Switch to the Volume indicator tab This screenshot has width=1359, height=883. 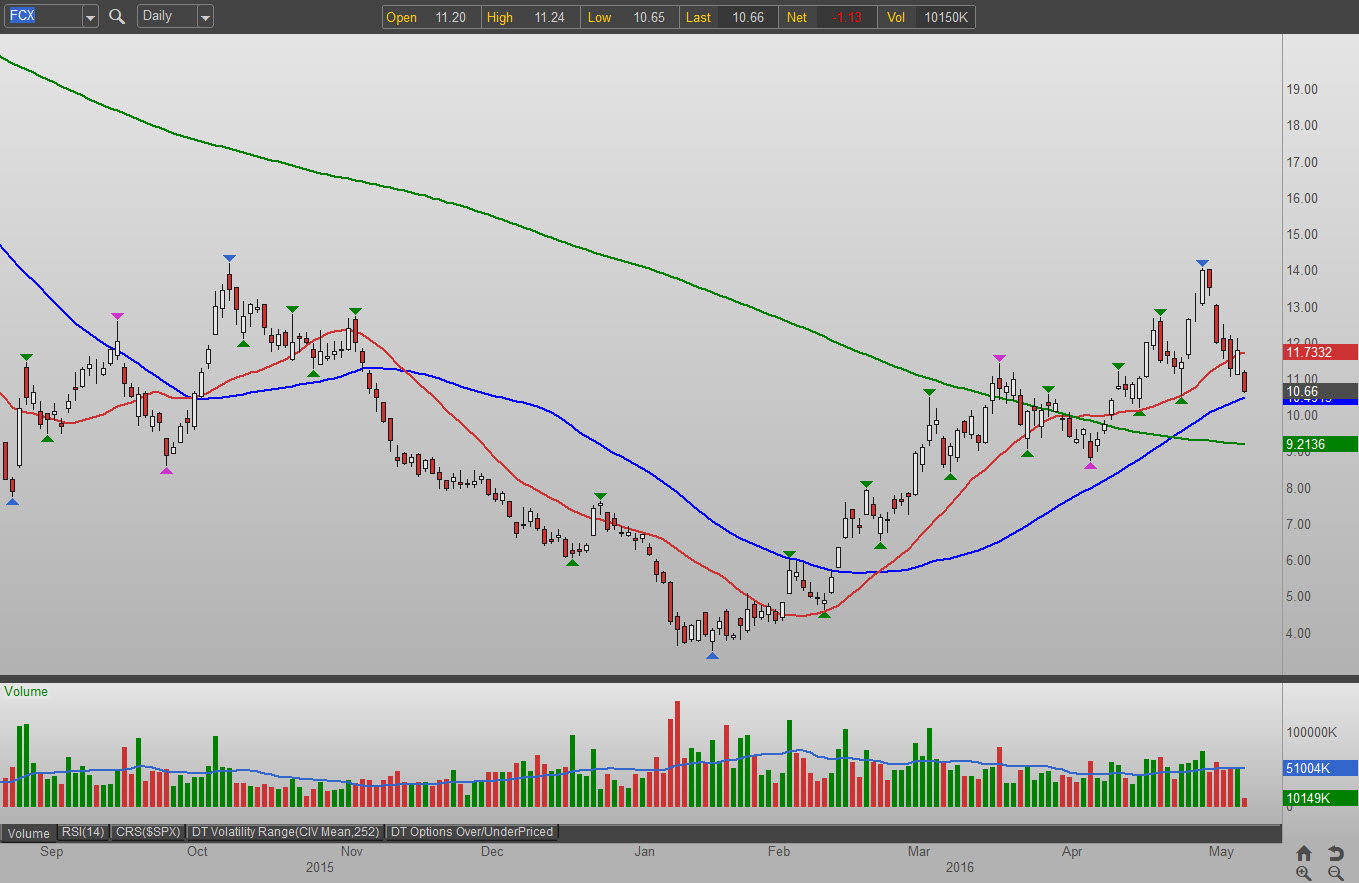[29, 833]
